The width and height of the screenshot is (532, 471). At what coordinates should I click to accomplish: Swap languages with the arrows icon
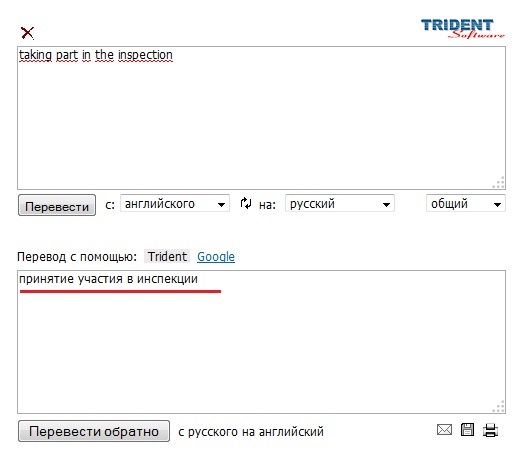click(245, 203)
